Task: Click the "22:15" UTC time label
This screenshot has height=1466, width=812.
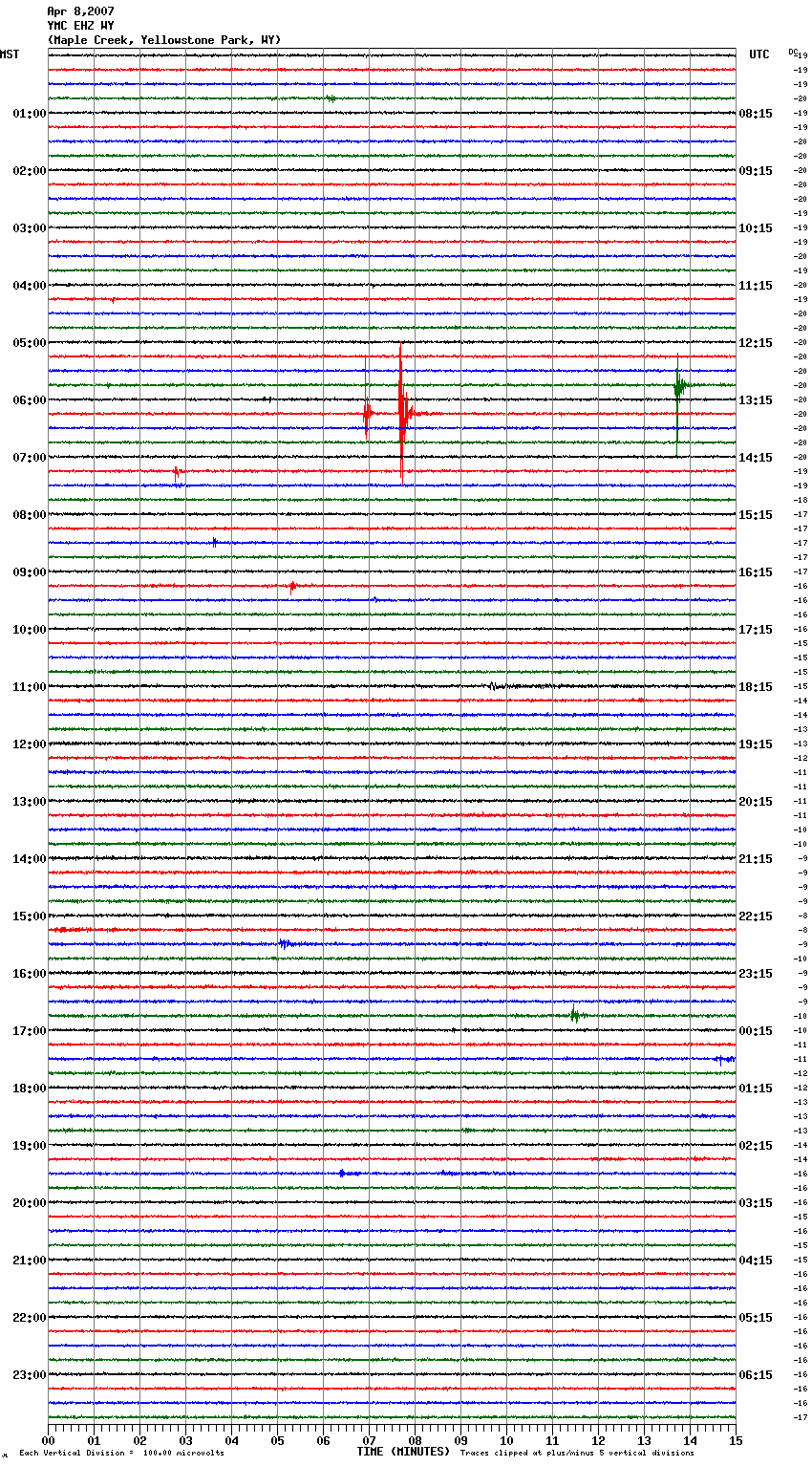Action: click(756, 916)
